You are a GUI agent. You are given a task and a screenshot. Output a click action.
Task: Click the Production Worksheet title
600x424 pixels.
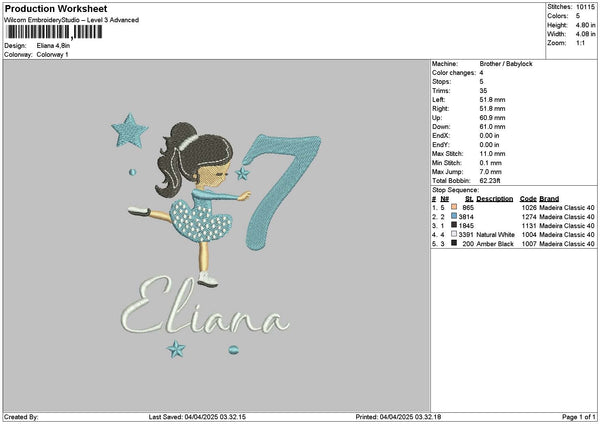point(56,9)
